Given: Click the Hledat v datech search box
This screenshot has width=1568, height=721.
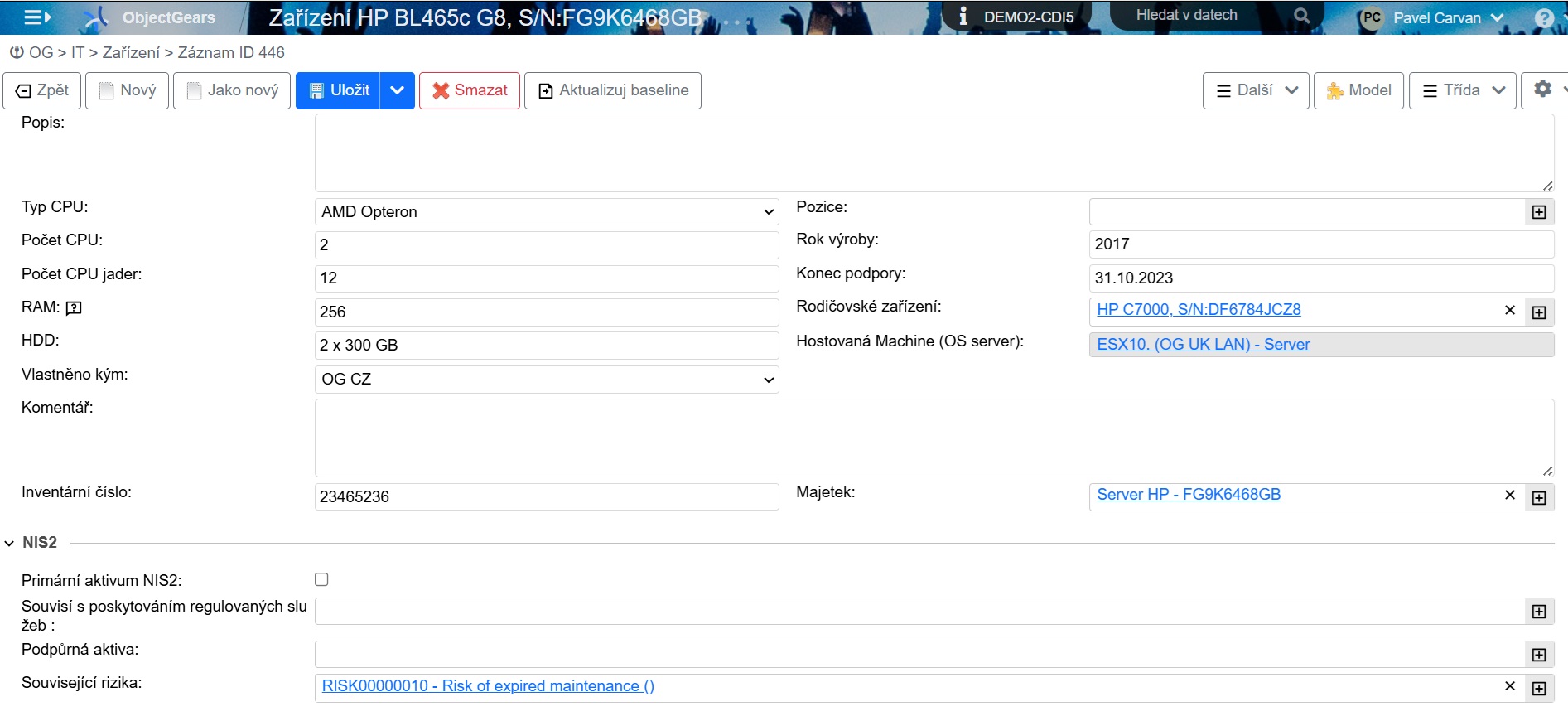Looking at the screenshot, I should coord(1201,15).
